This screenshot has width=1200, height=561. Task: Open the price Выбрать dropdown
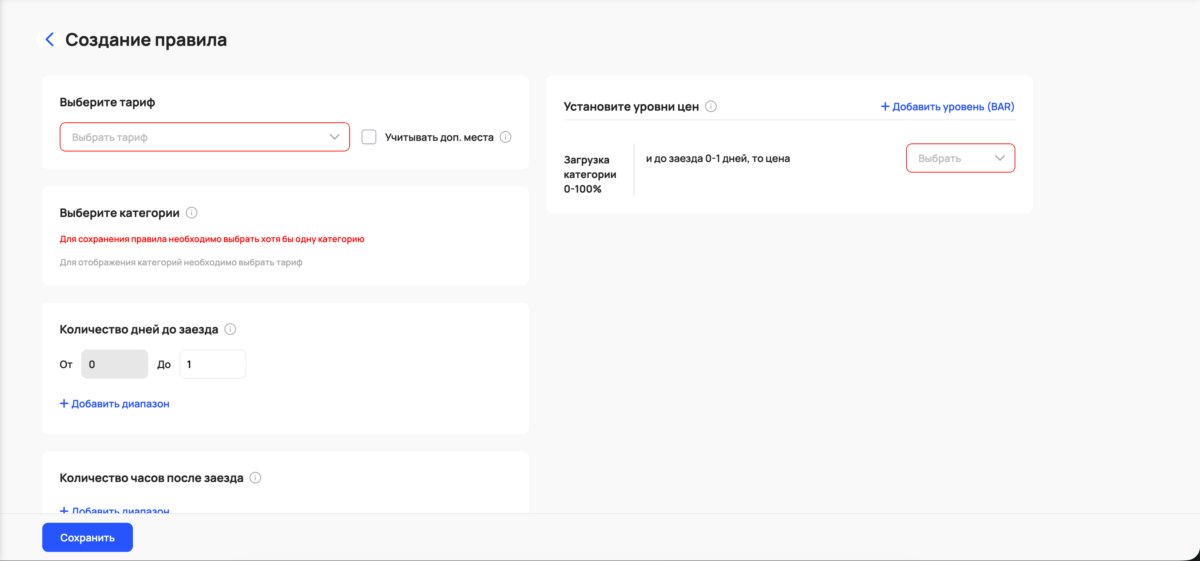(950, 158)
